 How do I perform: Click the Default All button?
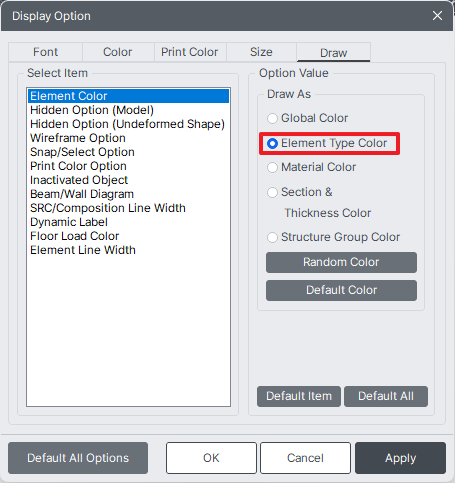coord(386,396)
